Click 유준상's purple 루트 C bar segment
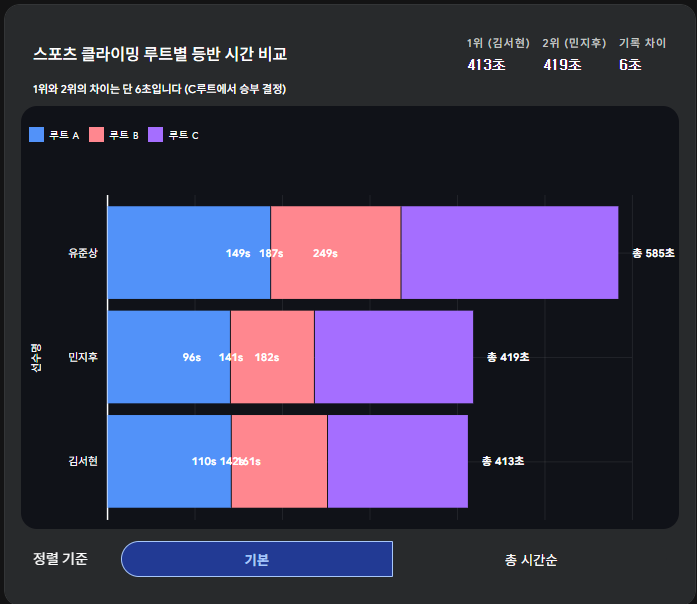The width and height of the screenshot is (697, 604). click(x=509, y=252)
